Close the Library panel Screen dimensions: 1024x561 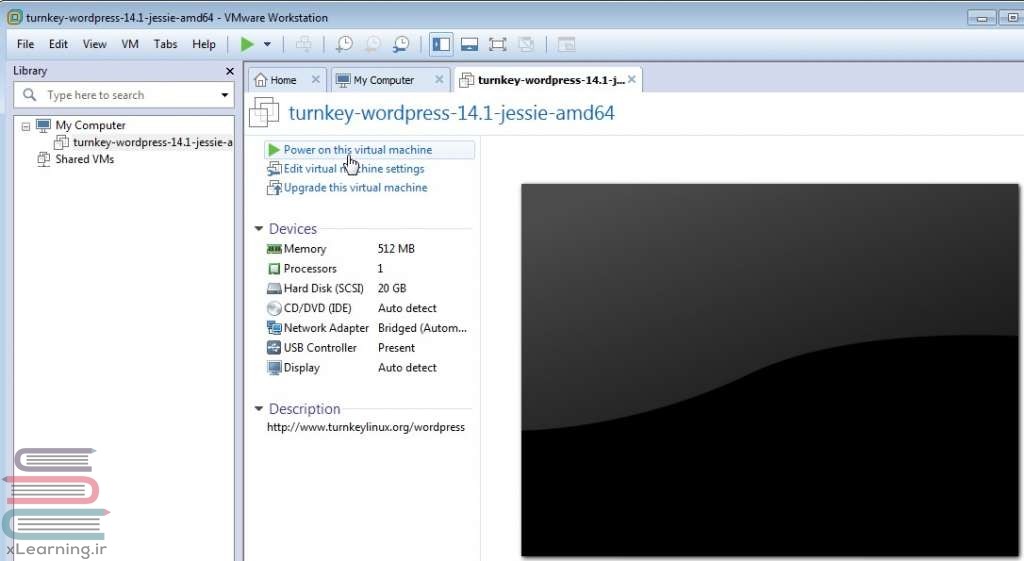point(230,71)
